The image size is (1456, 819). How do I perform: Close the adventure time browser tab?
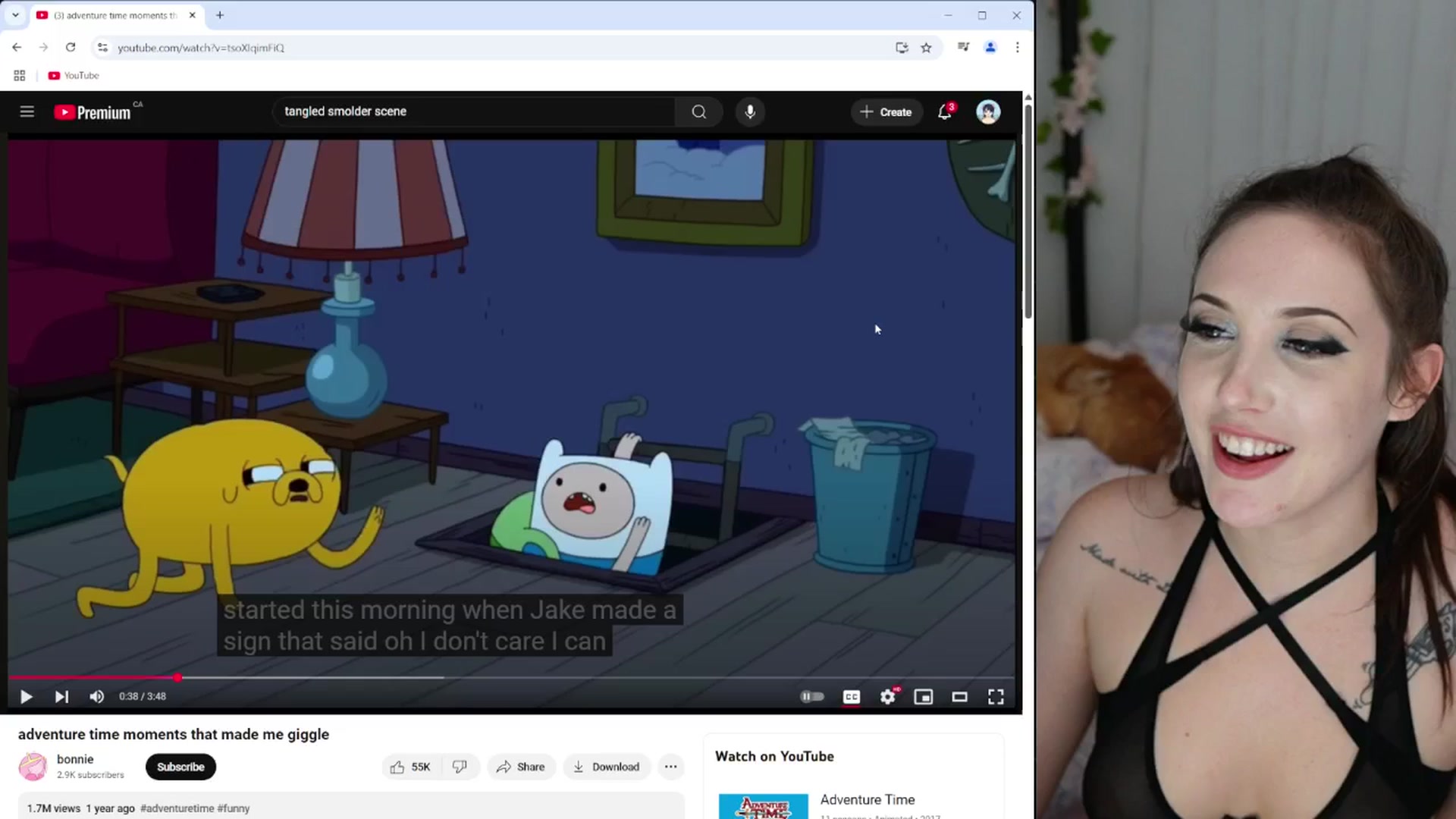coord(192,15)
